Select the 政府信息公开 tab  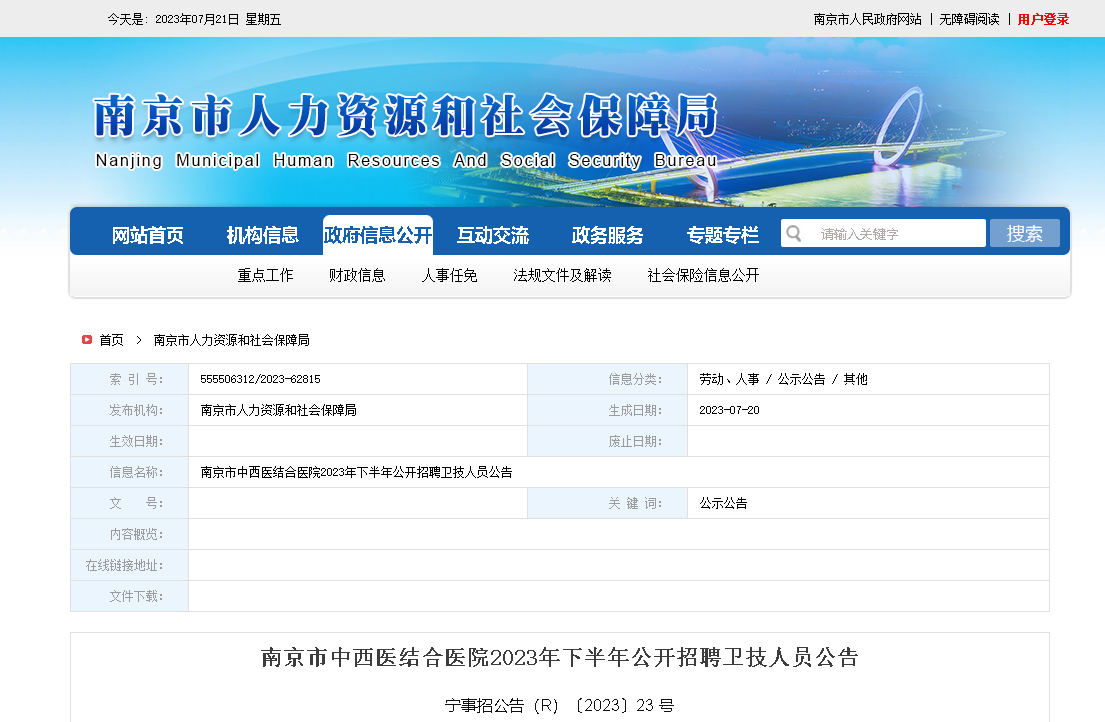[x=377, y=236]
